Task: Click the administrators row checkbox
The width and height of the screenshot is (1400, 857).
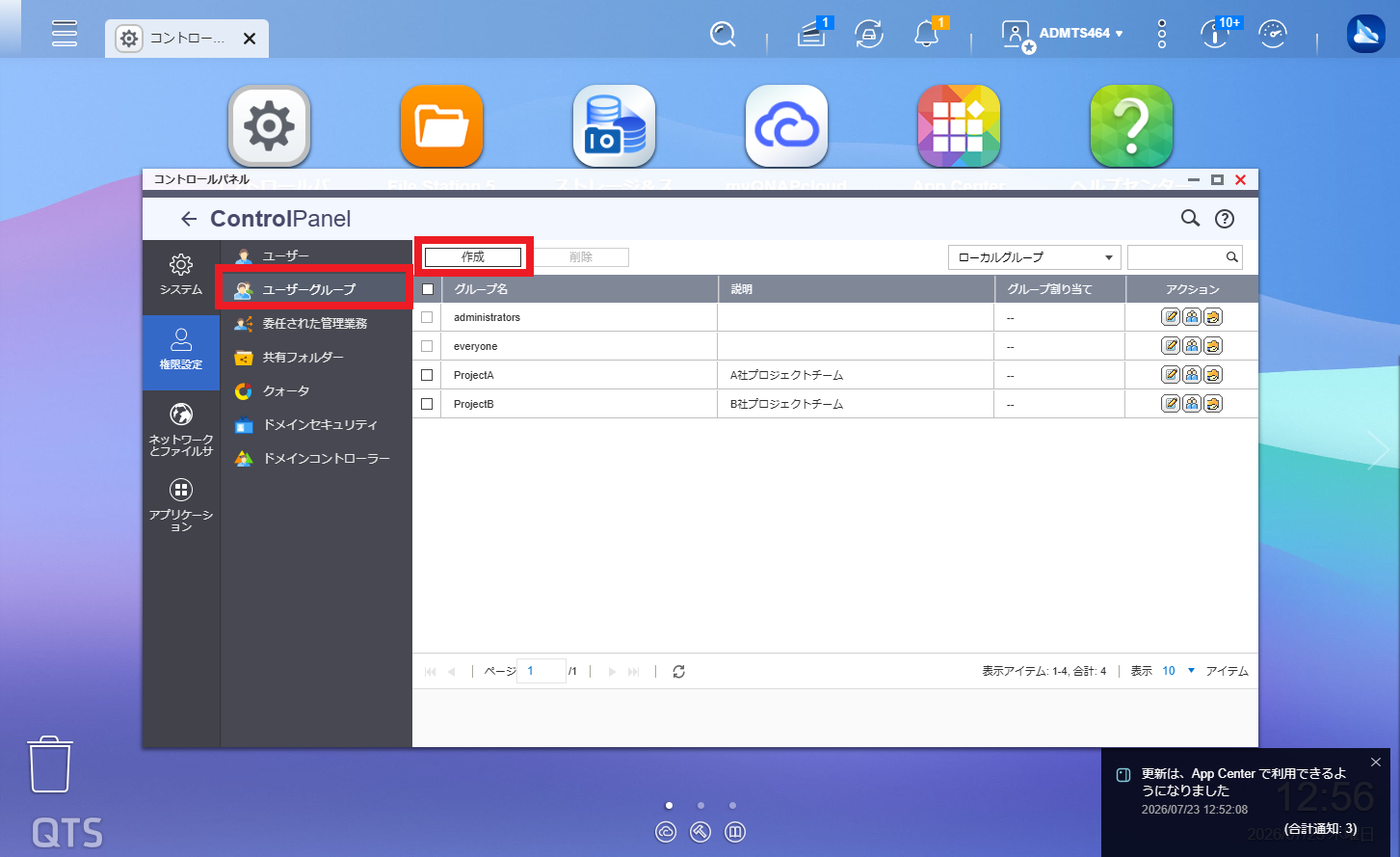Action: point(427,317)
